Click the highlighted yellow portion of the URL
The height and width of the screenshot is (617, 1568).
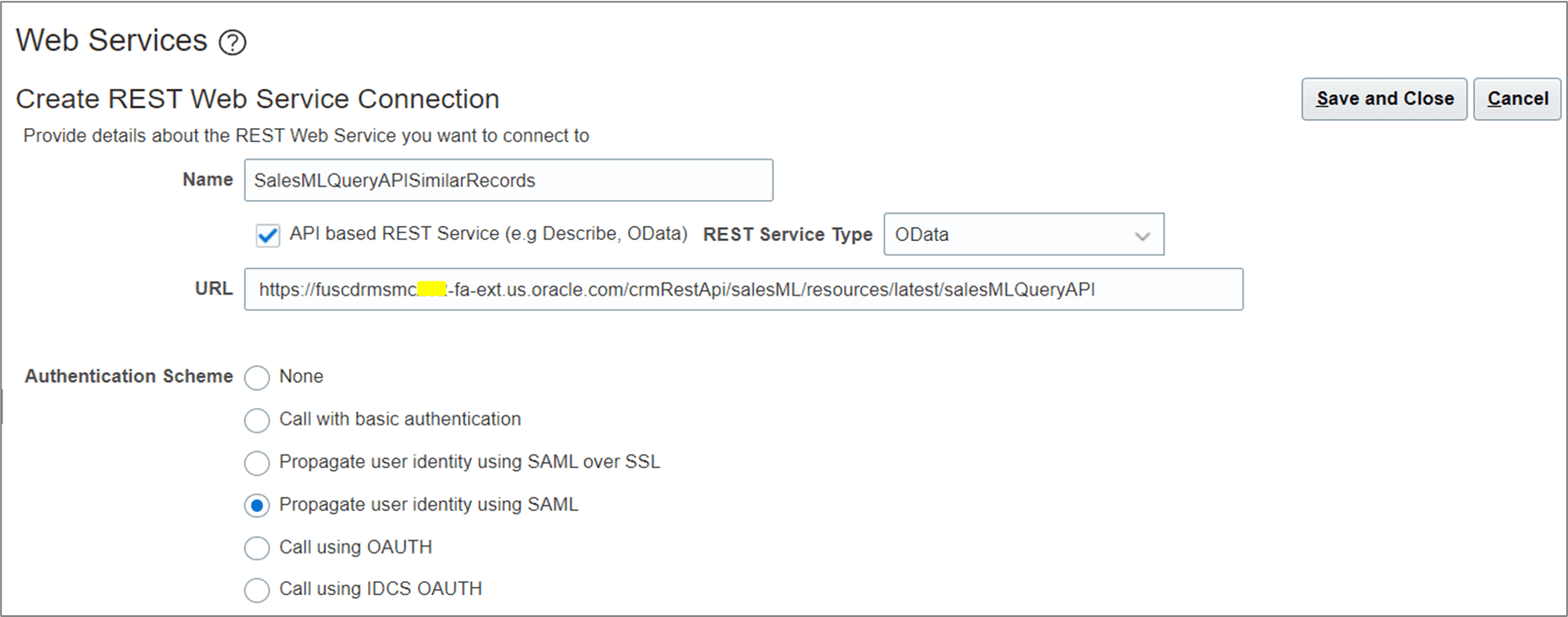(432, 289)
